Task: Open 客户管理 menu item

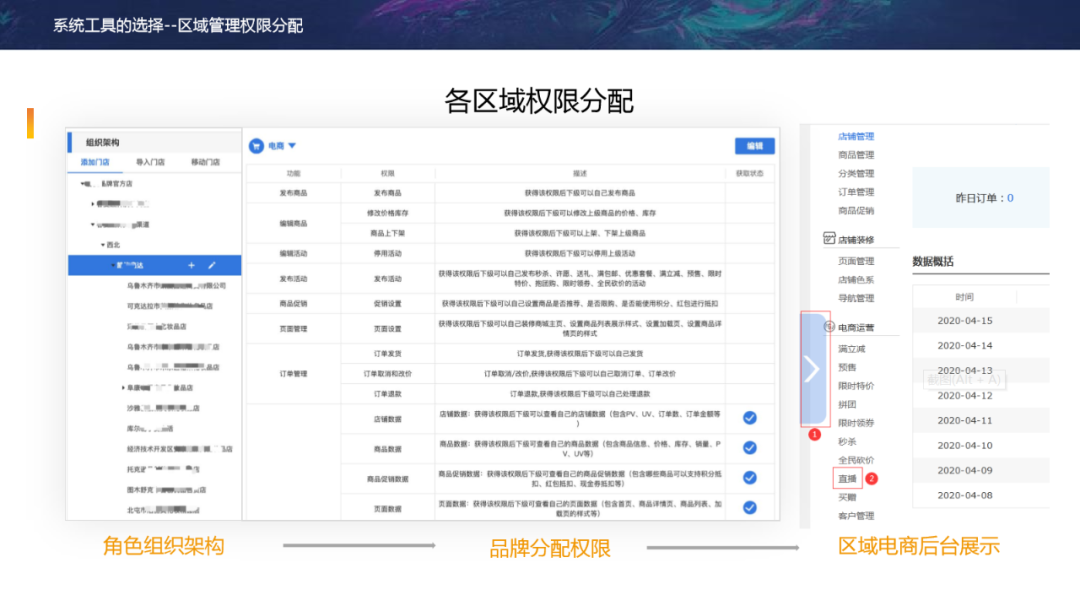Action: click(x=856, y=516)
